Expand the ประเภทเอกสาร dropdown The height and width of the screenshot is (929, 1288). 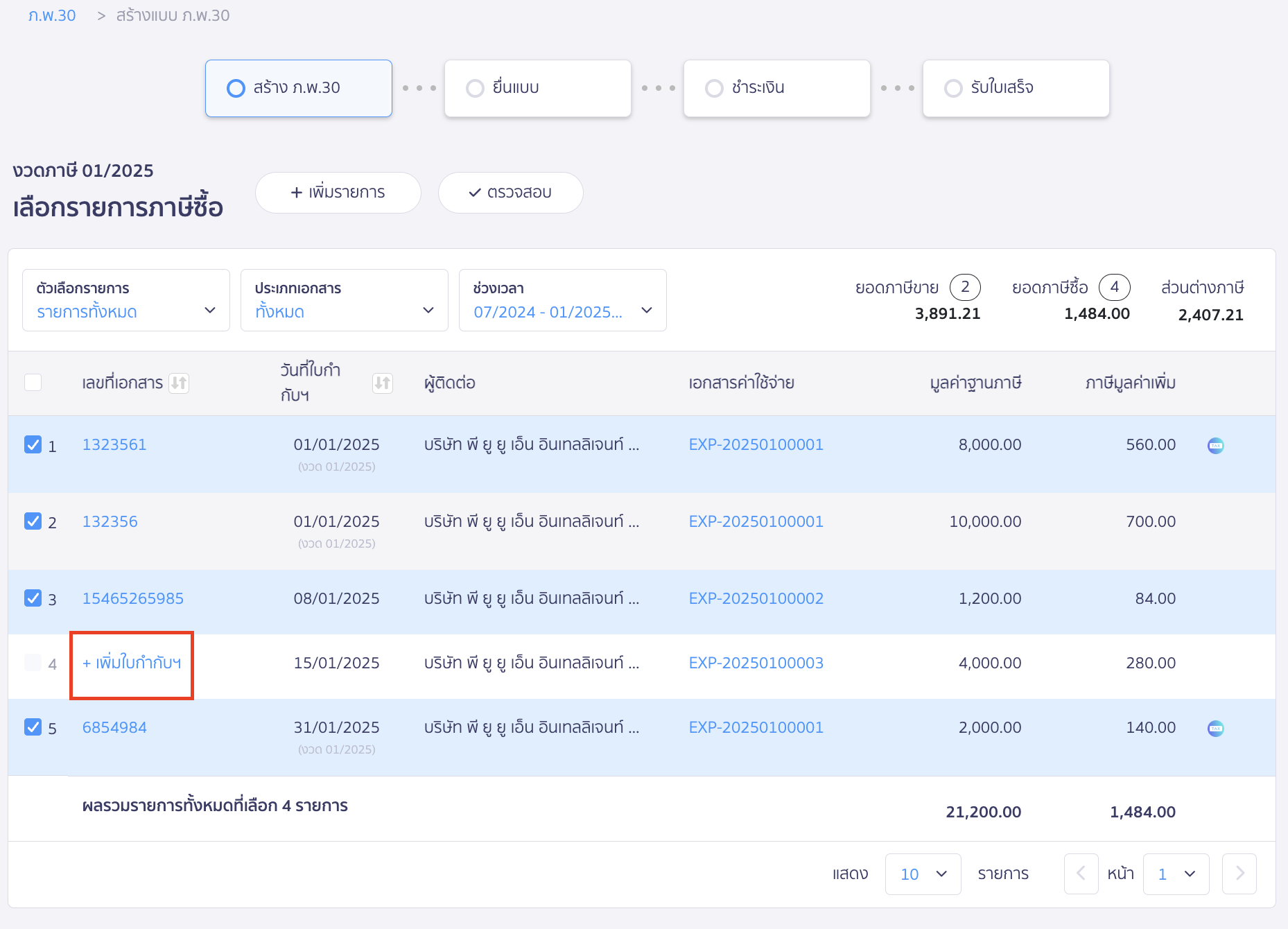click(345, 300)
